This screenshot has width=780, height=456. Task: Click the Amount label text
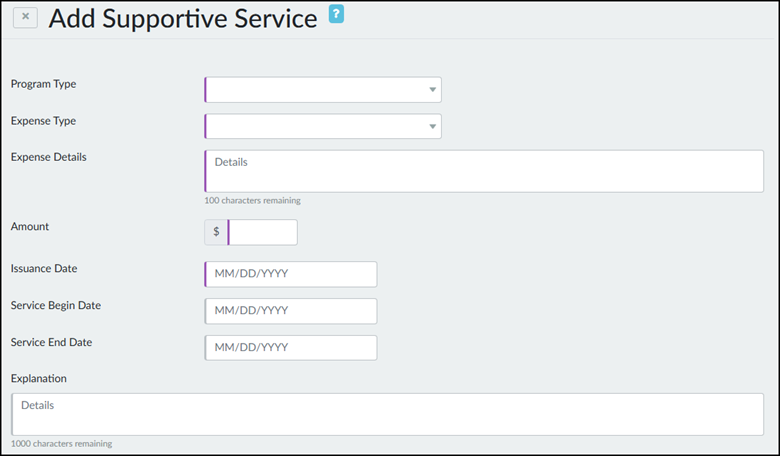pyautogui.click(x=30, y=227)
